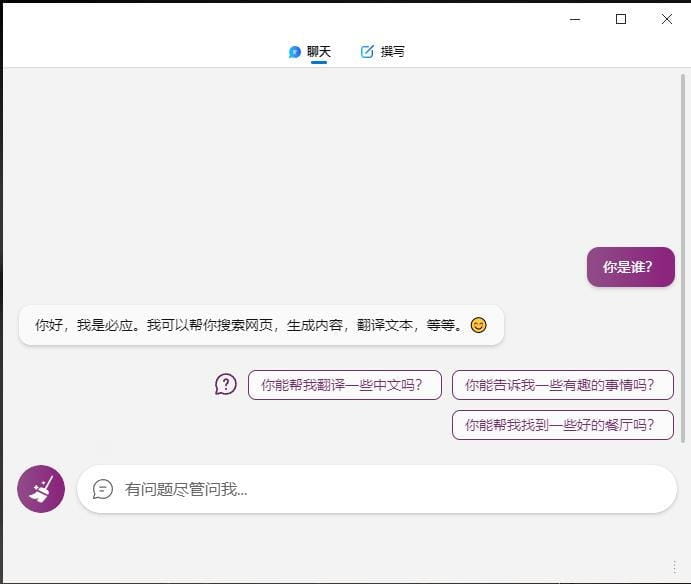Switch to the 聊天 tab

click(x=318, y=52)
